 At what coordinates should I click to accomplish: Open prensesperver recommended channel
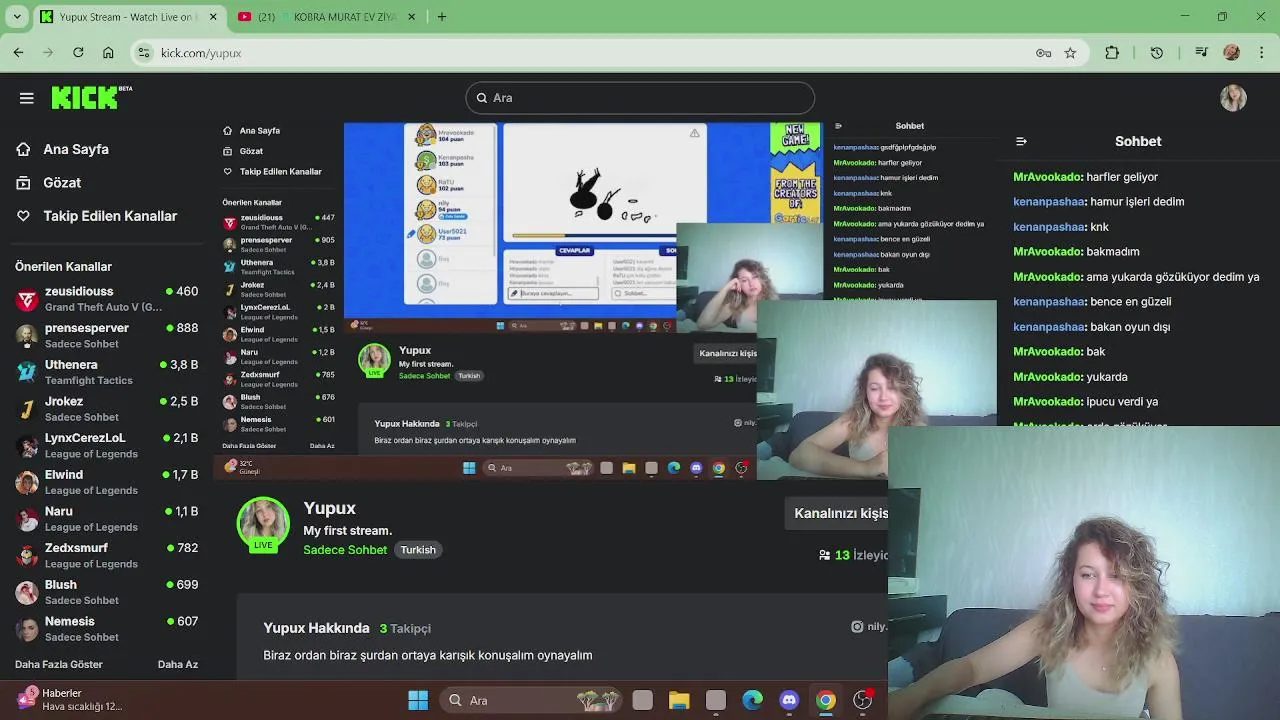[107, 335]
